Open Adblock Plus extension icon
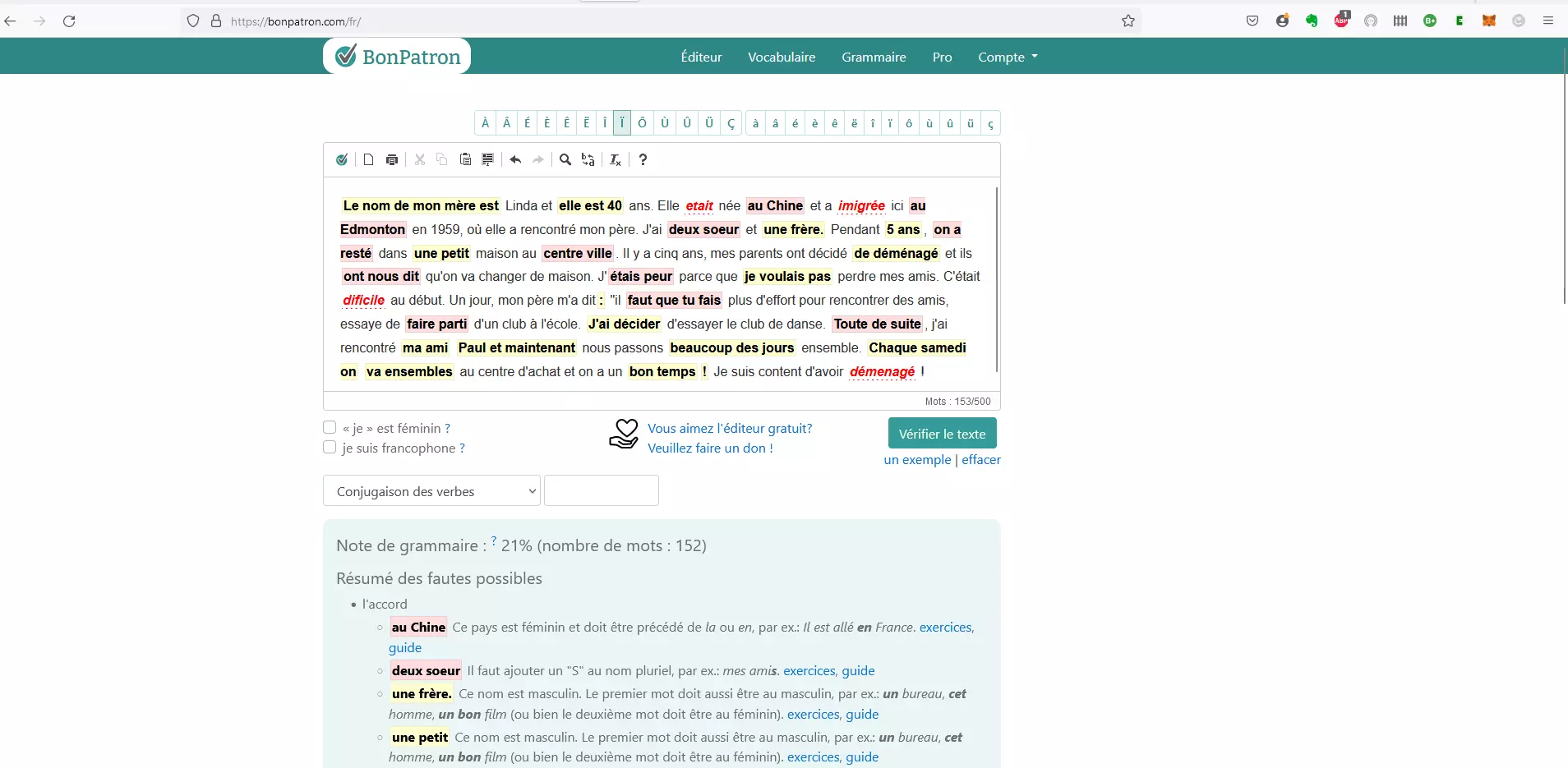 tap(1341, 21)
